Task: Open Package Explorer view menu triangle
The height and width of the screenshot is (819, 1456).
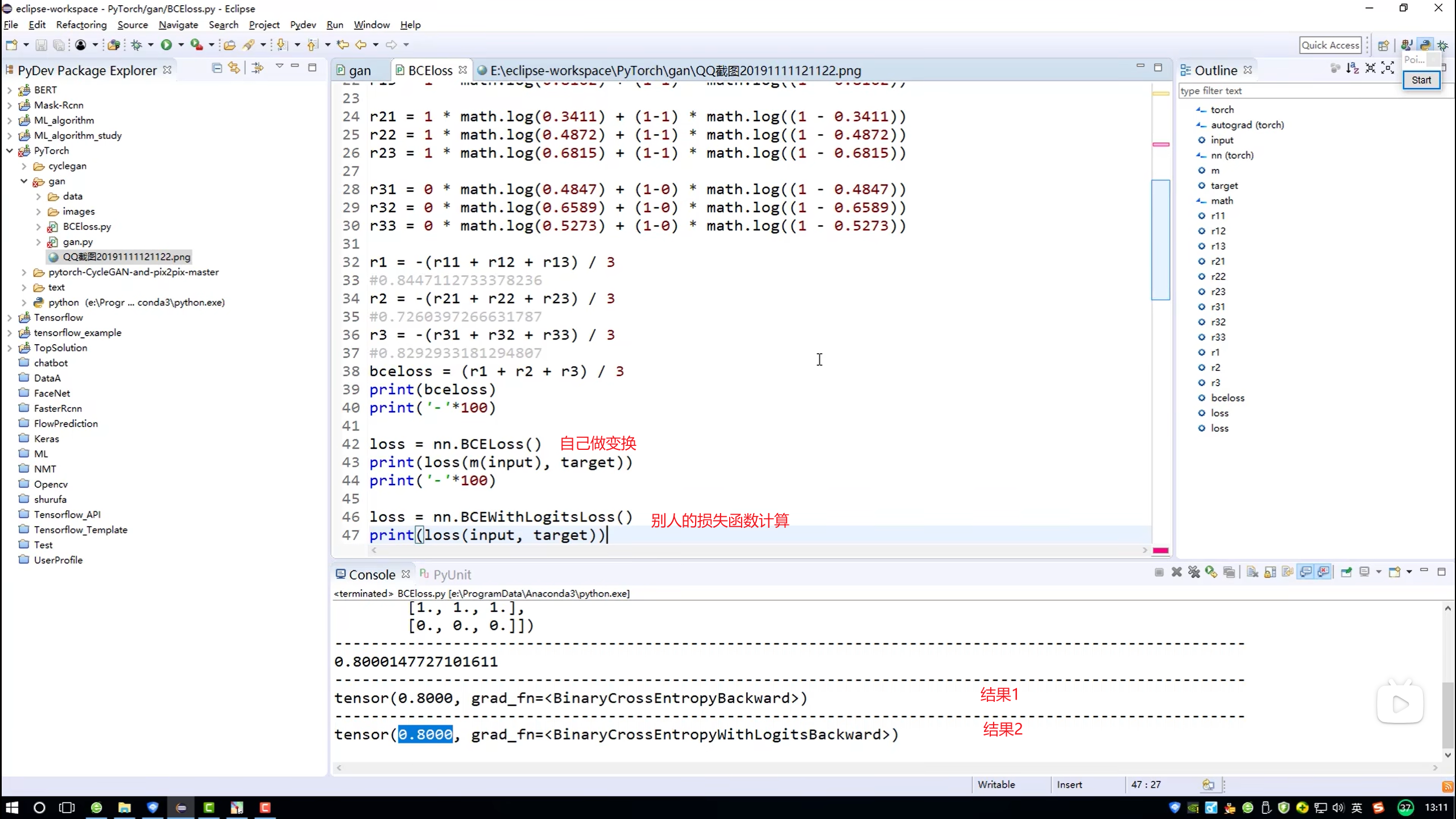Action: [x=279, y=67]
